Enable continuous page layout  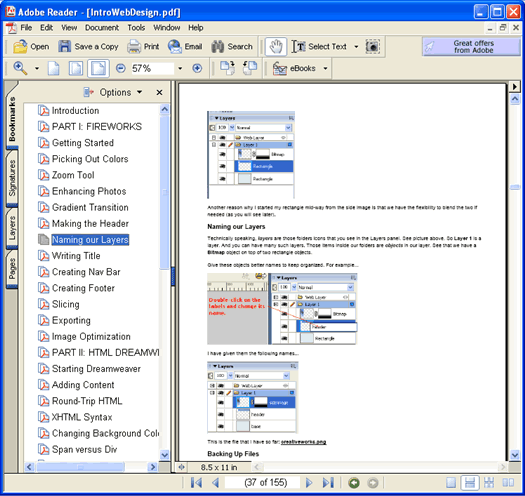click(470, 483)
